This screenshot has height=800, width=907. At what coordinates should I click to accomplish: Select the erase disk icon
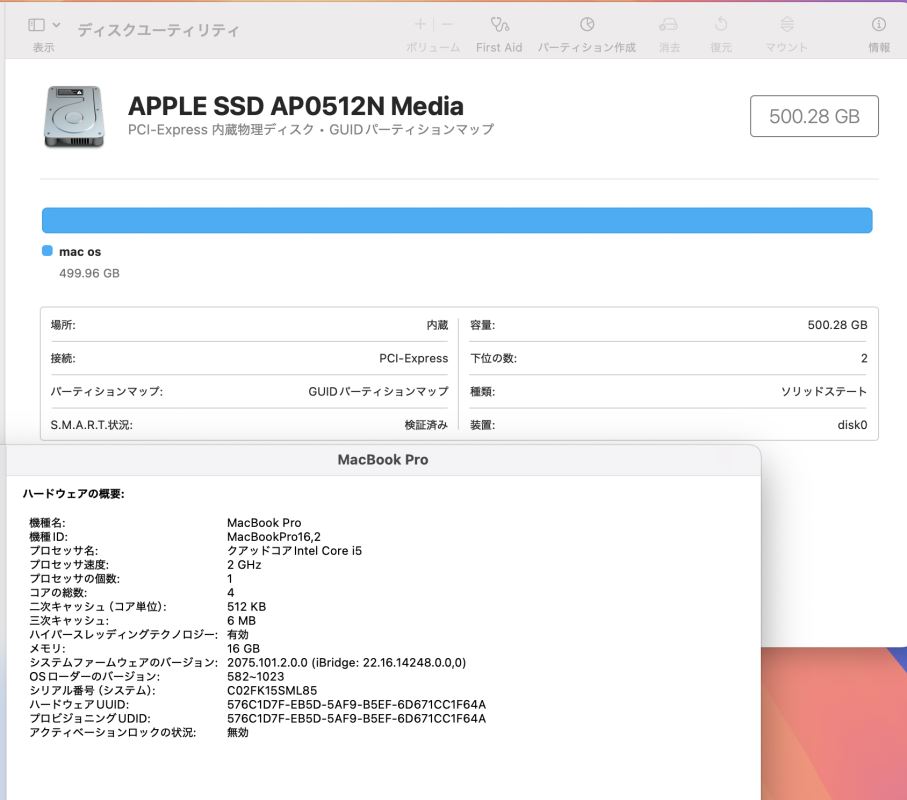[669, 24]
